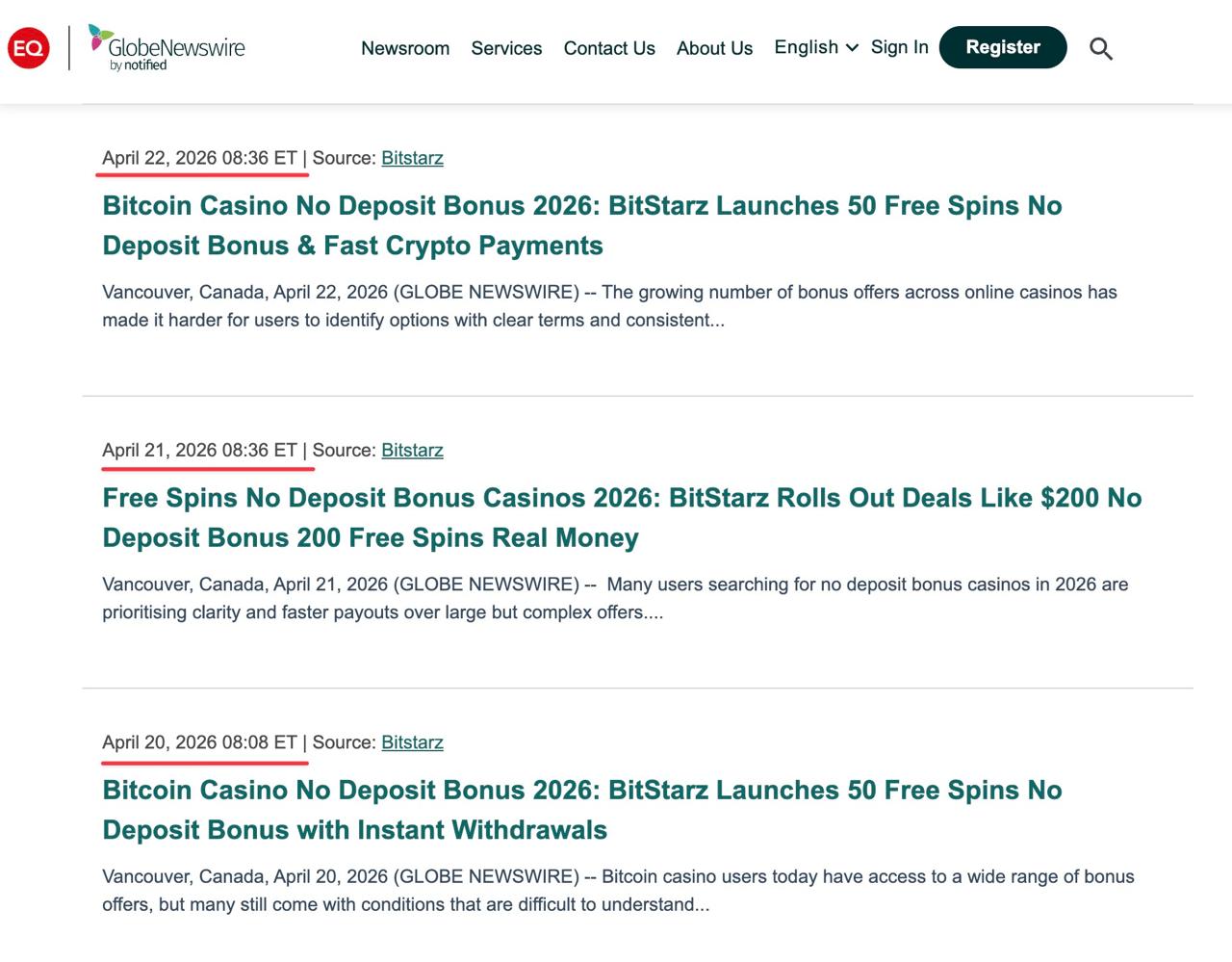Click the April 20, 2026 08:08 ET timestamp

click(x=199, y=742)
